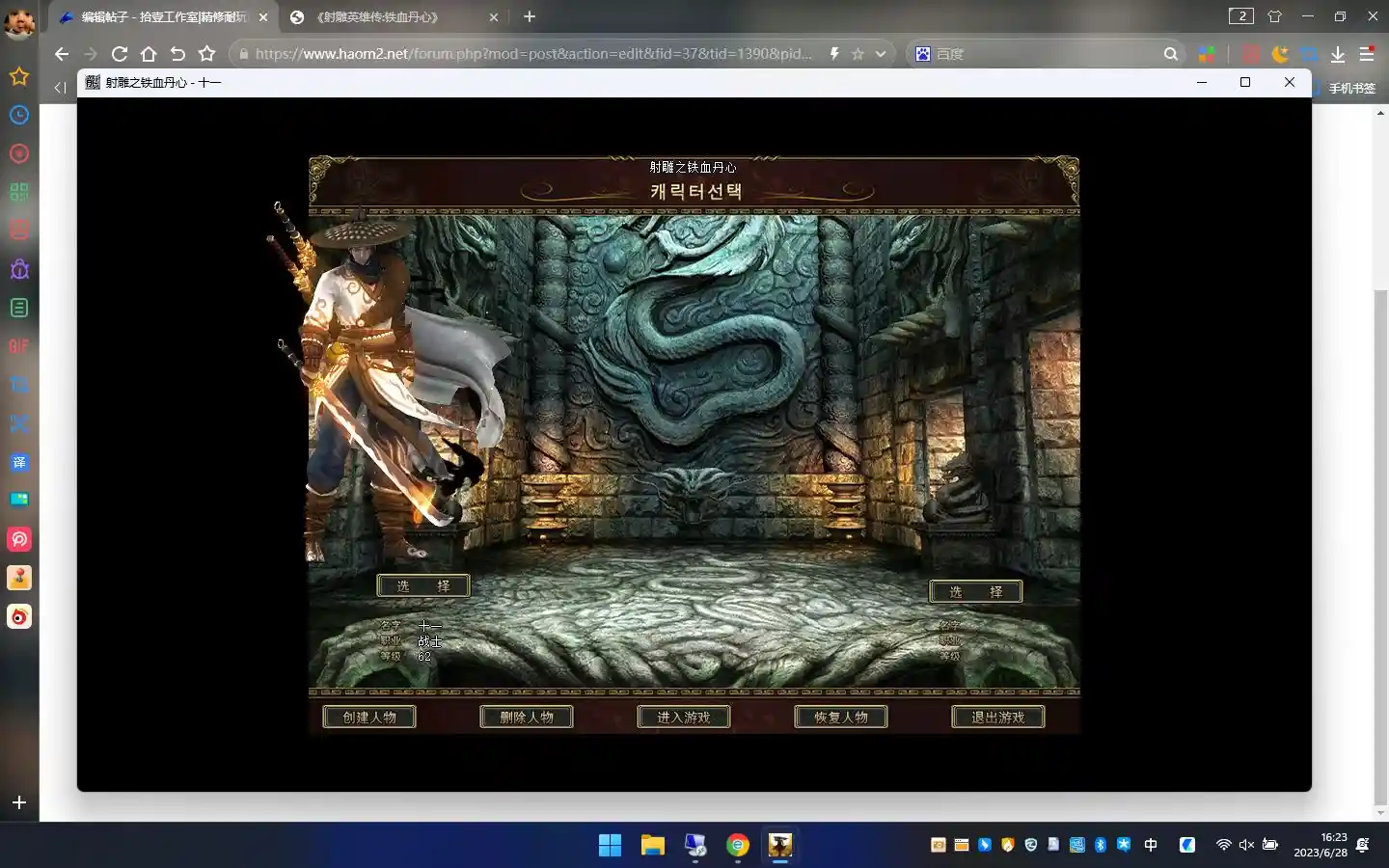This screenshot has height=868, width=1389.
Task: Click the 译 translate sidebar icon
Action: pyautogui.click(x=19, y=462)
